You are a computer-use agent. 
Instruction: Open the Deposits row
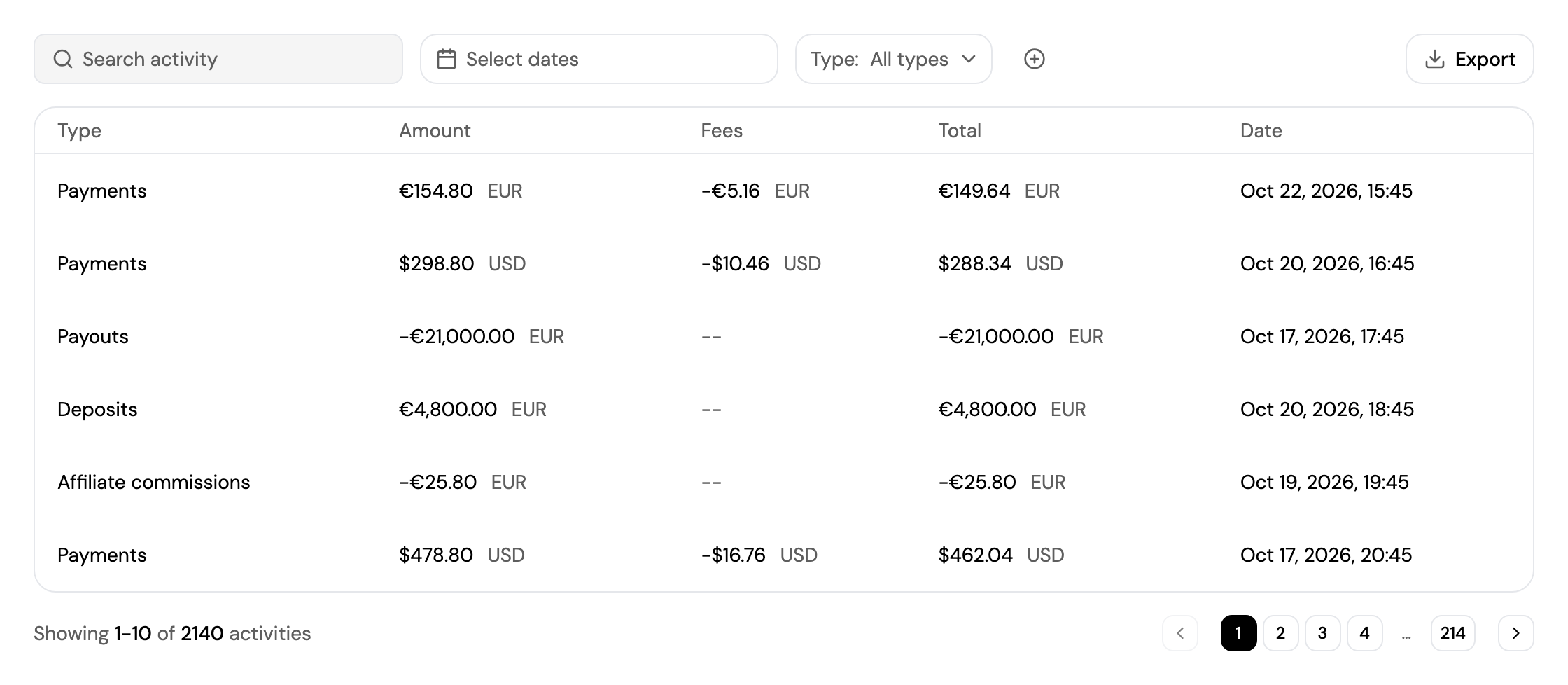click(784, 409)
